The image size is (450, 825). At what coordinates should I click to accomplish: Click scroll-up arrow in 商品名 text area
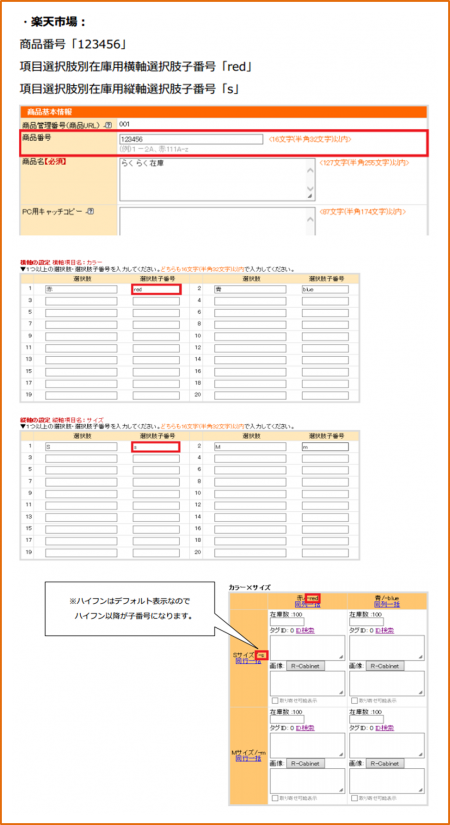(310, 168)
